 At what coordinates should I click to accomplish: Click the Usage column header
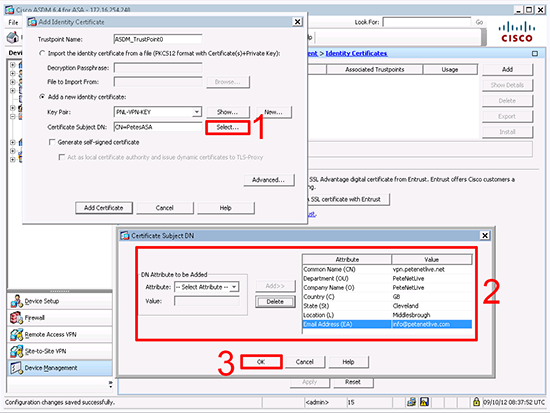pyautogui.click(x=450, y=69)
